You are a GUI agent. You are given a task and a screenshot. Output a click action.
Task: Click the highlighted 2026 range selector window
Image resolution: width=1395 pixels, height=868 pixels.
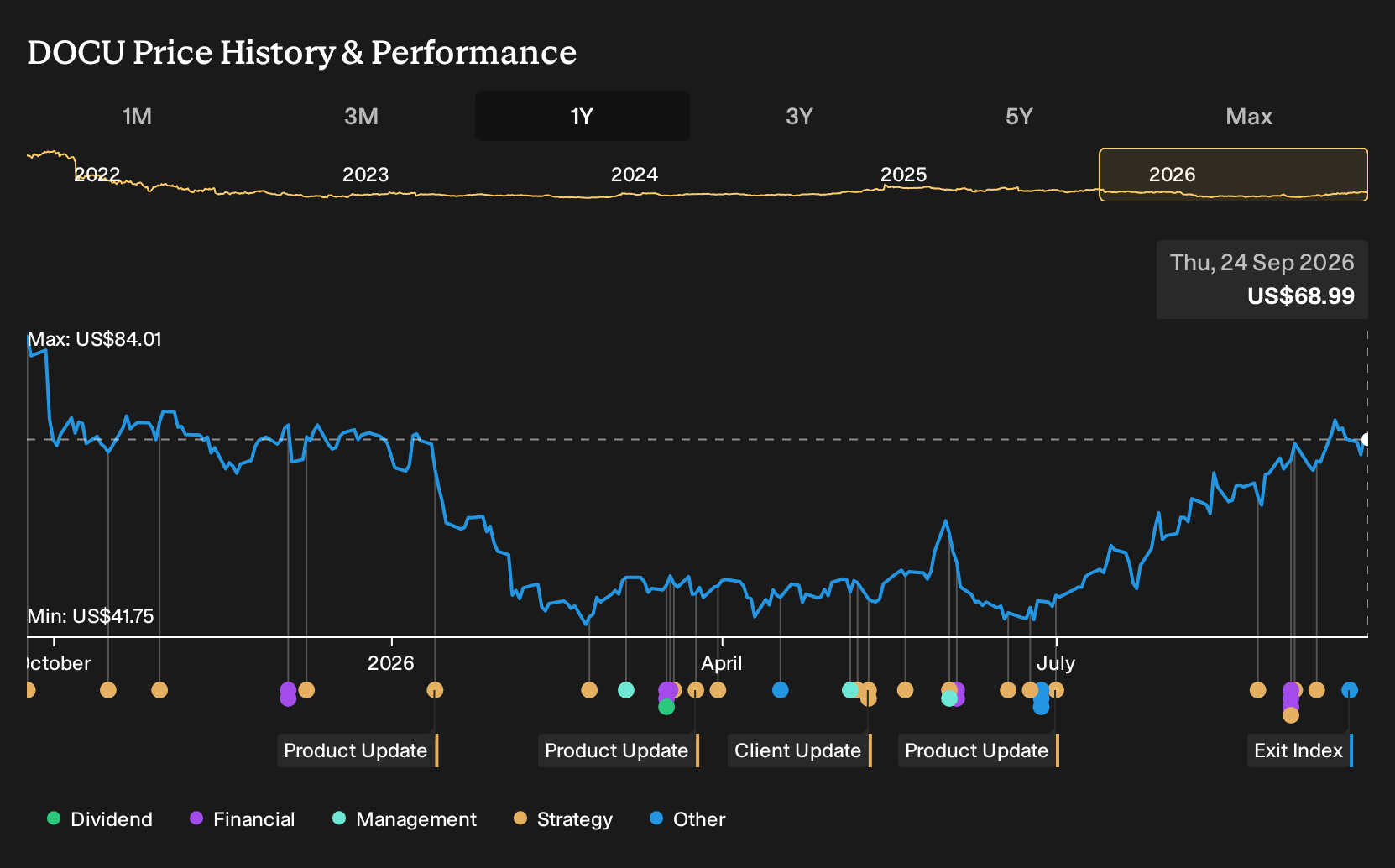tap(1233, 175)
